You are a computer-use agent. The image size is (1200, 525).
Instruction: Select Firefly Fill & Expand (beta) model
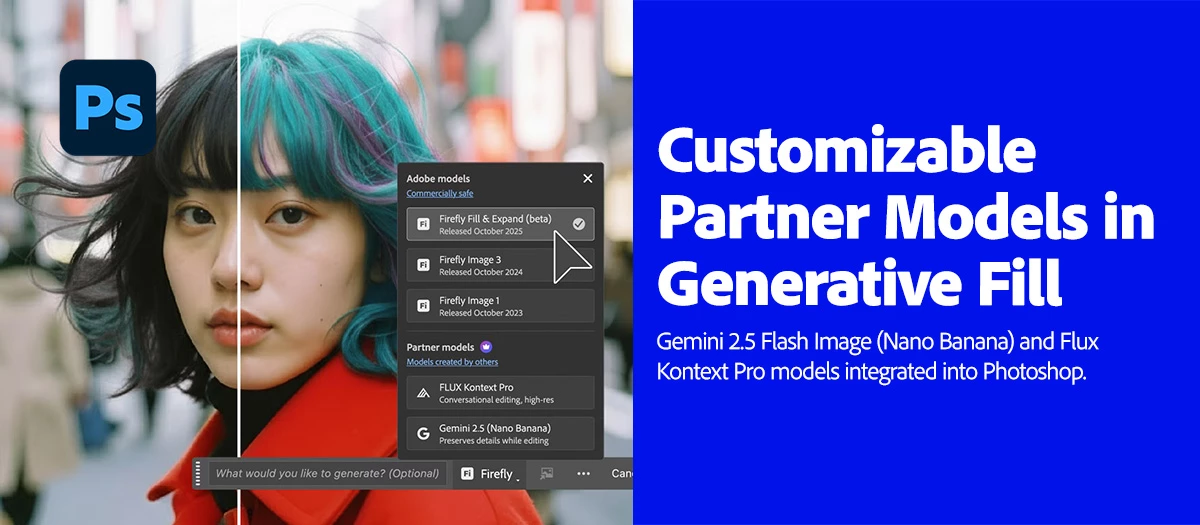coord(500,224)
